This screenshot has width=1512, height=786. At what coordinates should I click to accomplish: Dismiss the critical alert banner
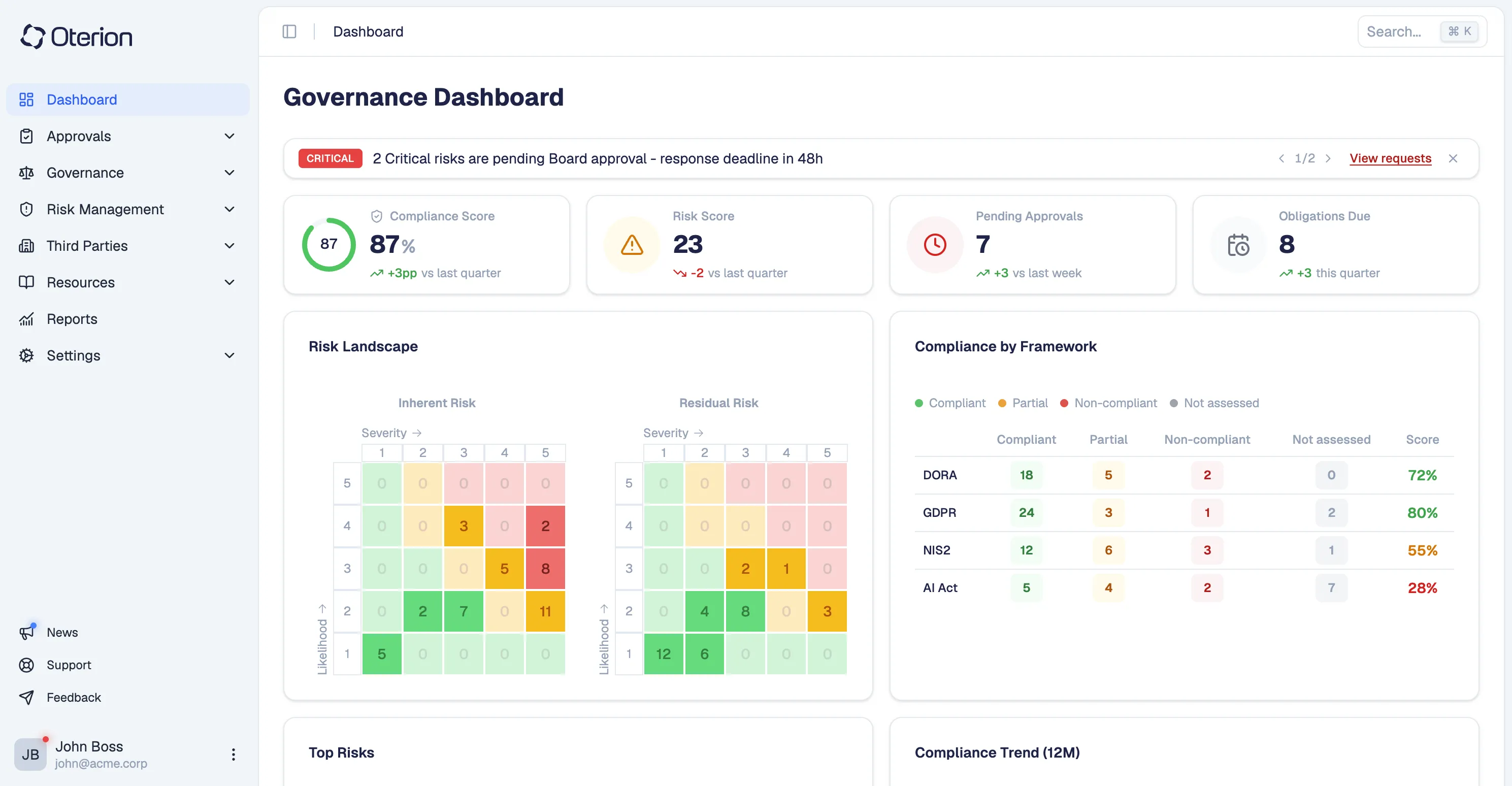point(1453,158)
